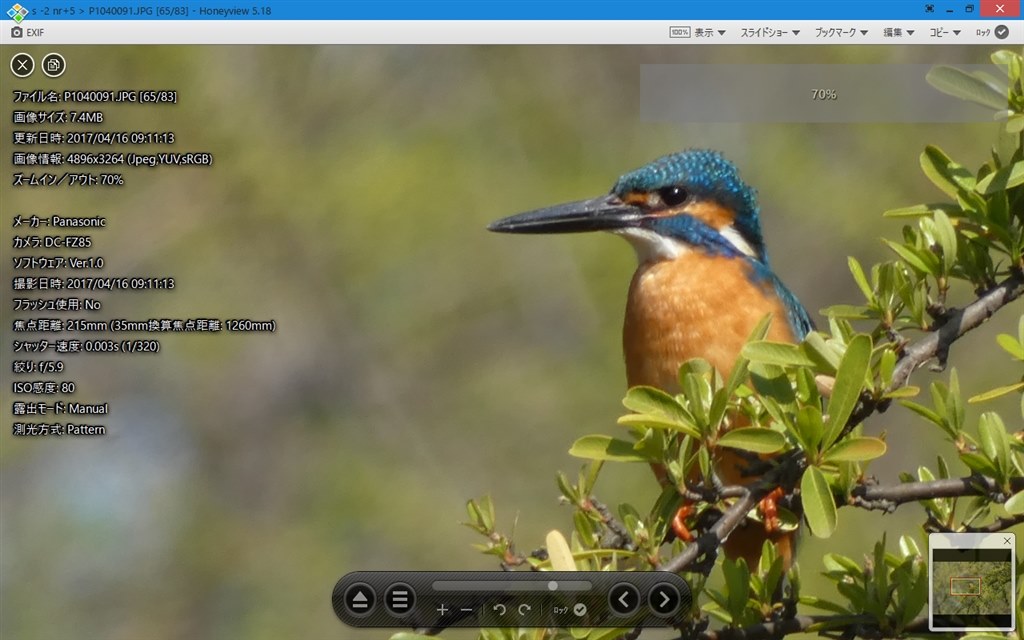Zoom out with the minus icon
This screenshot has height=640, width=1024.
click(467, 608)
